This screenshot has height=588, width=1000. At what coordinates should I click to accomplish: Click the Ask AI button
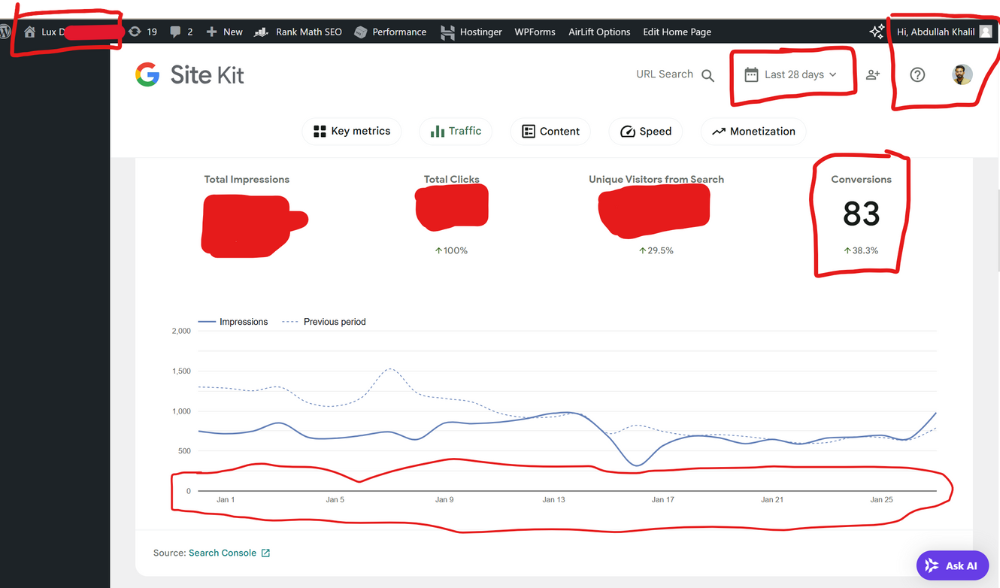click(x=952, y=566)
